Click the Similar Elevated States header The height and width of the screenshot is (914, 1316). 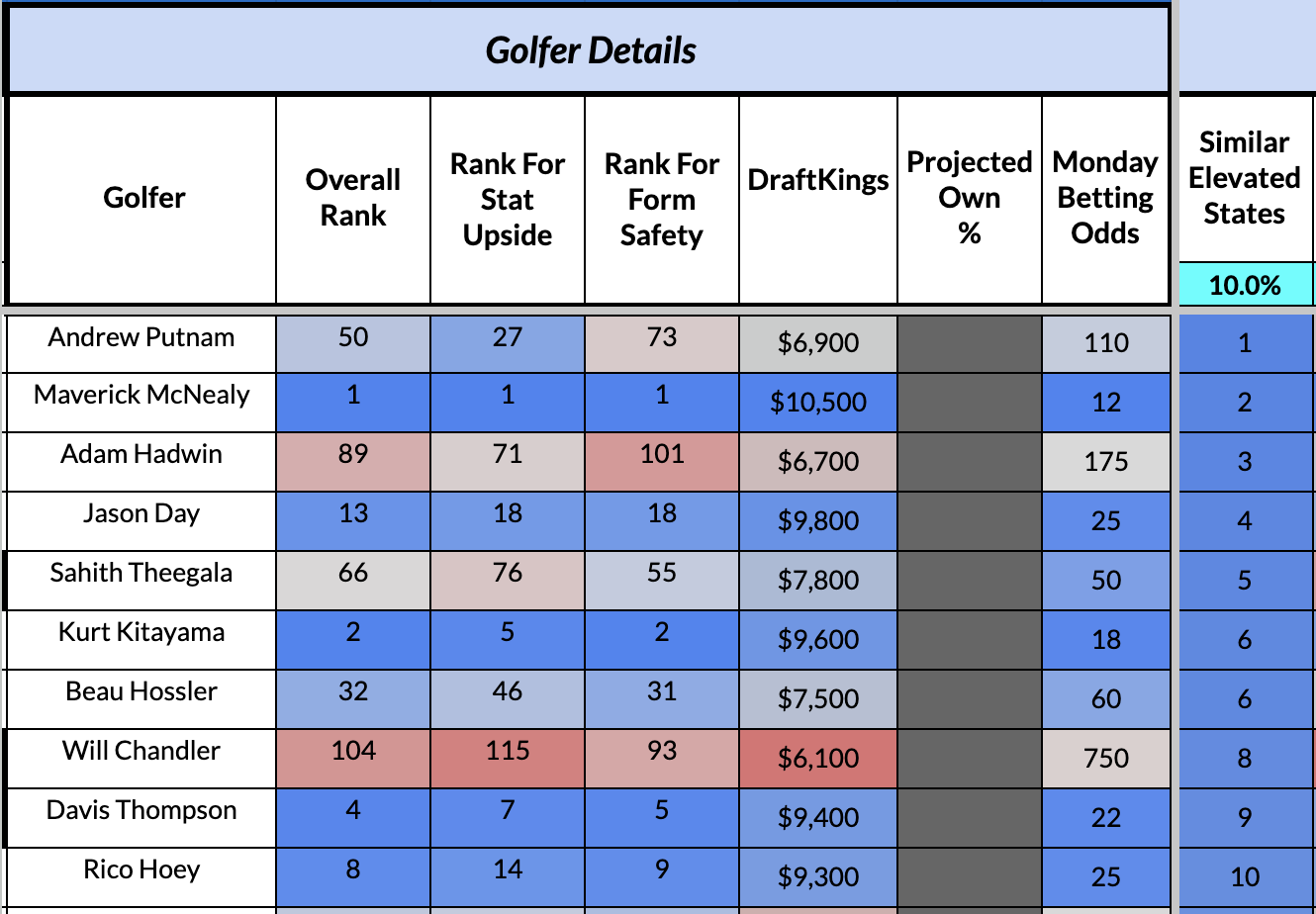click(x=1244, y=179)
